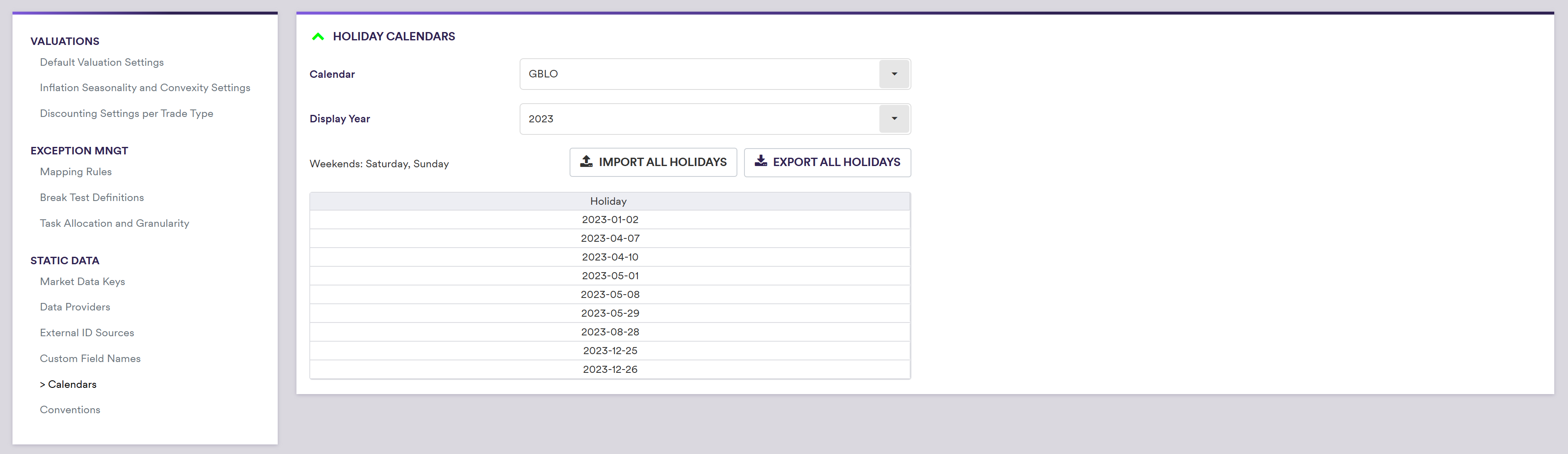Image resolution: width=1568 pixels, height=454 pixels.
Task: Select Market Data Keys in sidebar
Action: (x=82, y=282)
